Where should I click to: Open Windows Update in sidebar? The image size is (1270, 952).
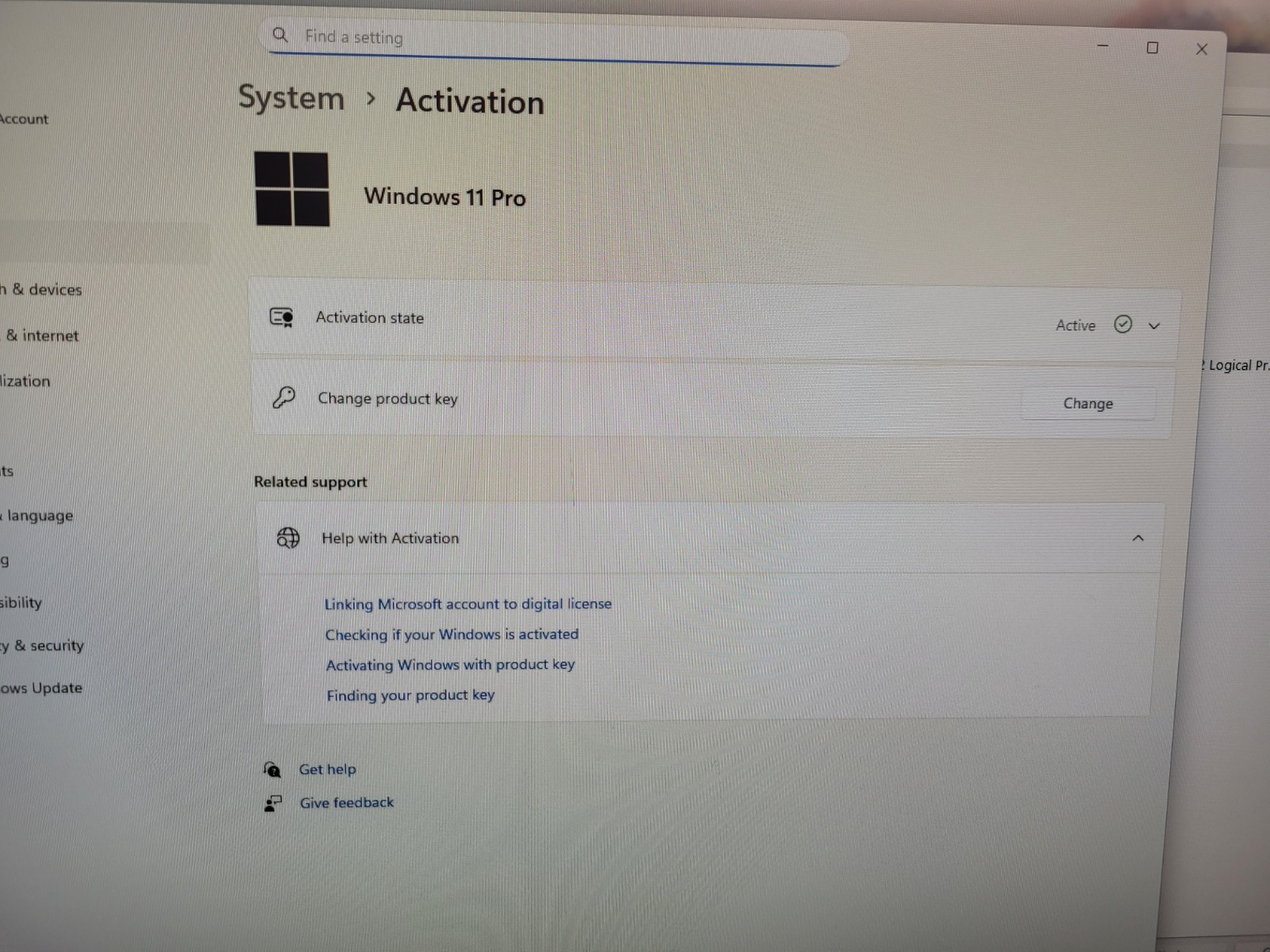click(41, 688)
